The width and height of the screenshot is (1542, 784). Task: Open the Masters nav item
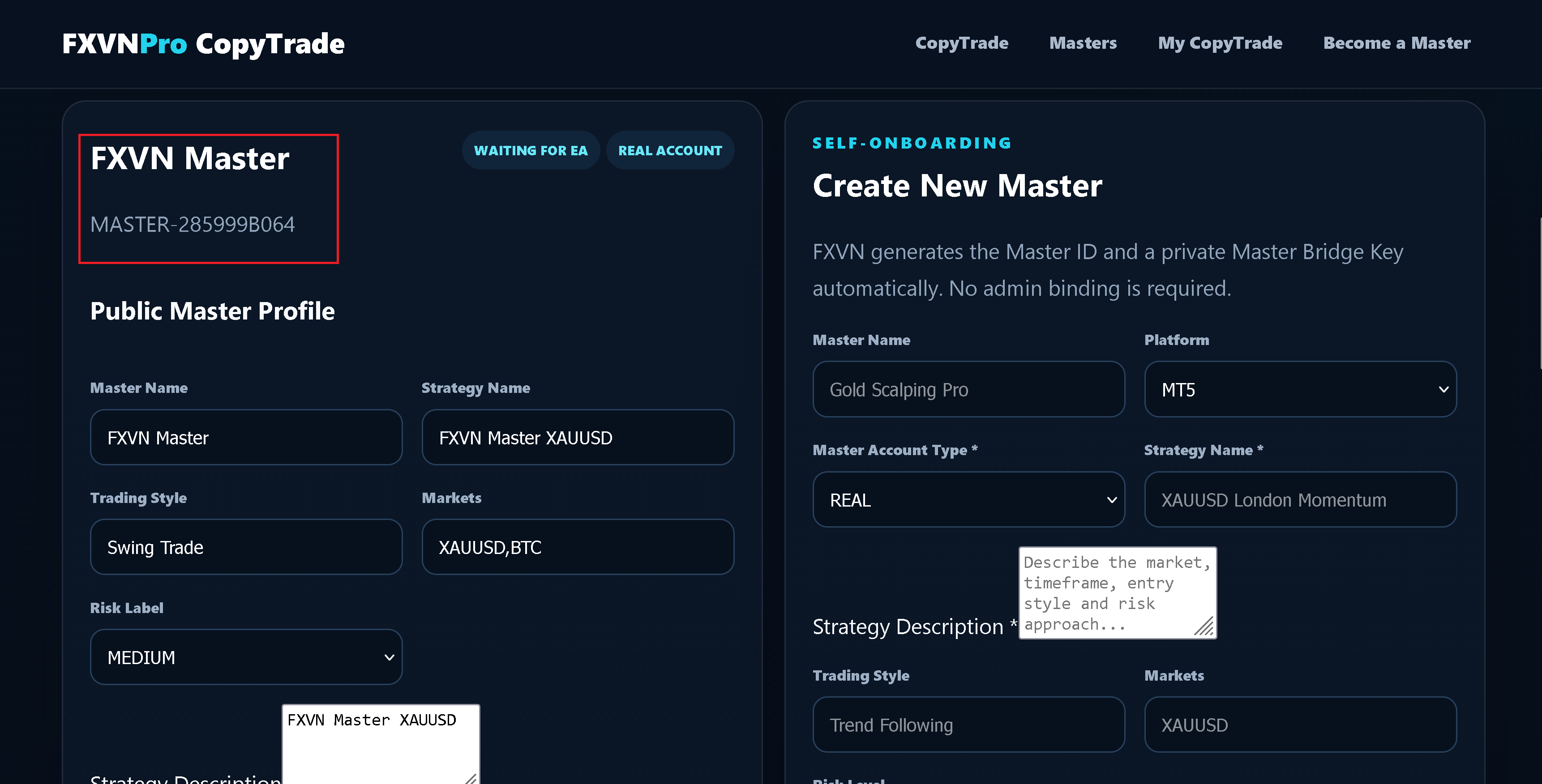point(1083,43)
